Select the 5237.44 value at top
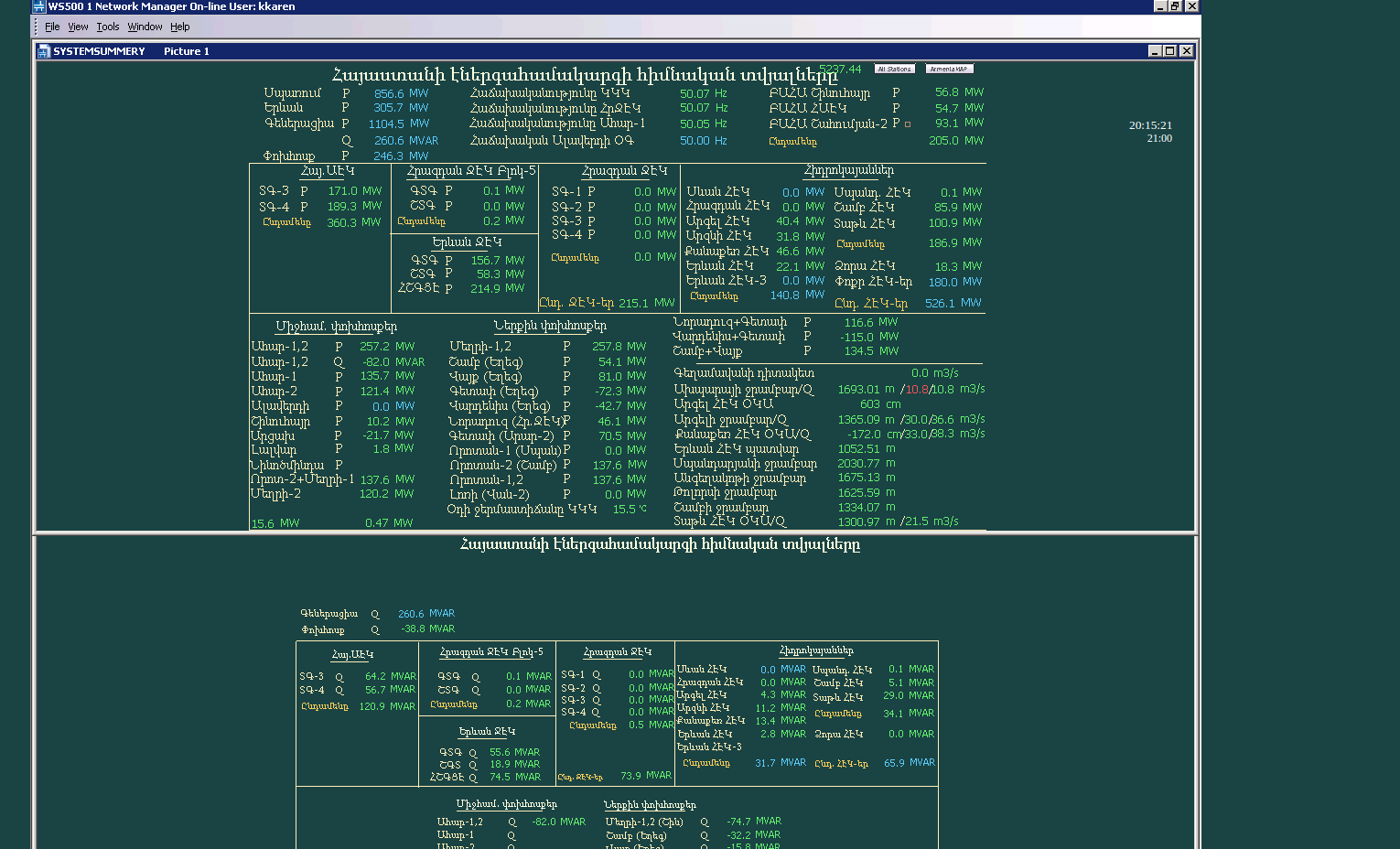 pos(840,69)
